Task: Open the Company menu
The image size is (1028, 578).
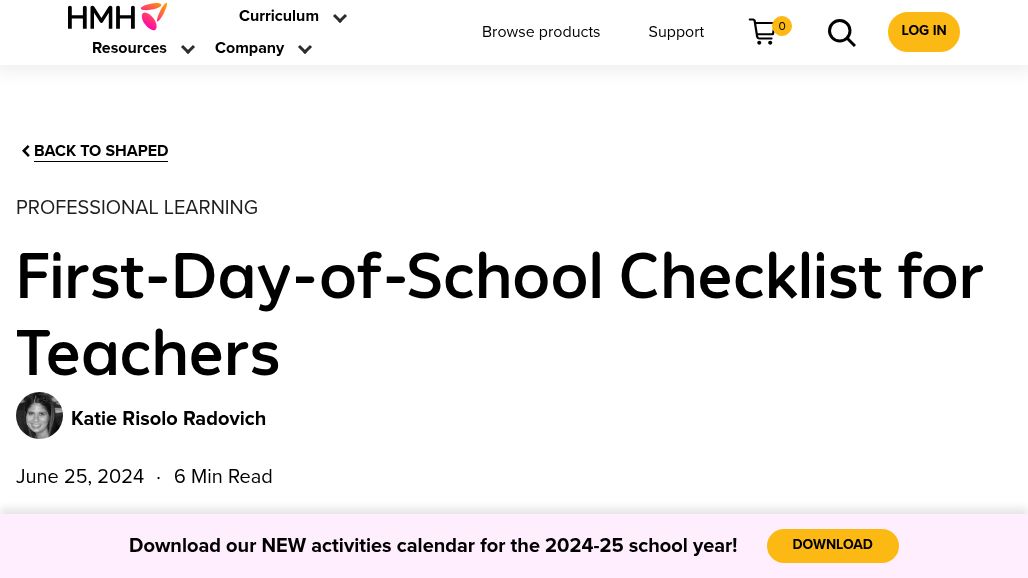Action: point(249,48)
